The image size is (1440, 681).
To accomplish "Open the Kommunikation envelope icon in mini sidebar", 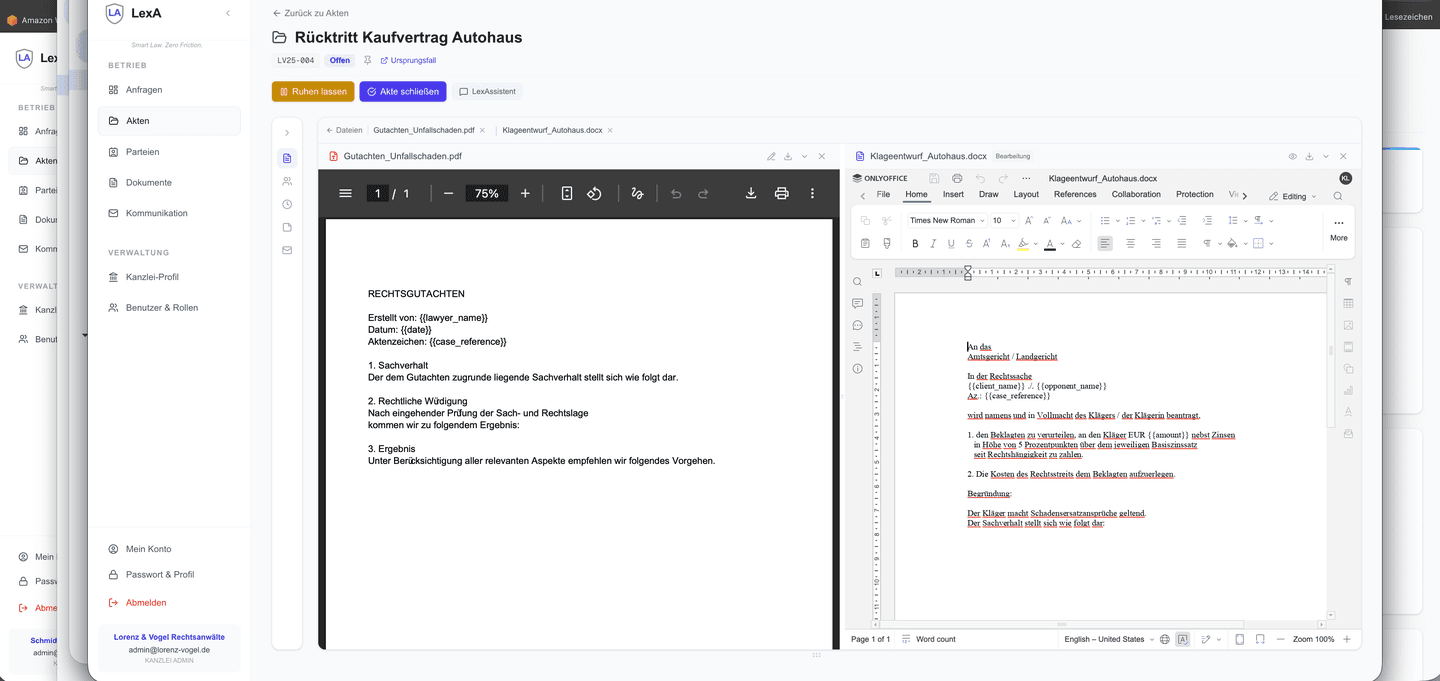I will point(287,250).
